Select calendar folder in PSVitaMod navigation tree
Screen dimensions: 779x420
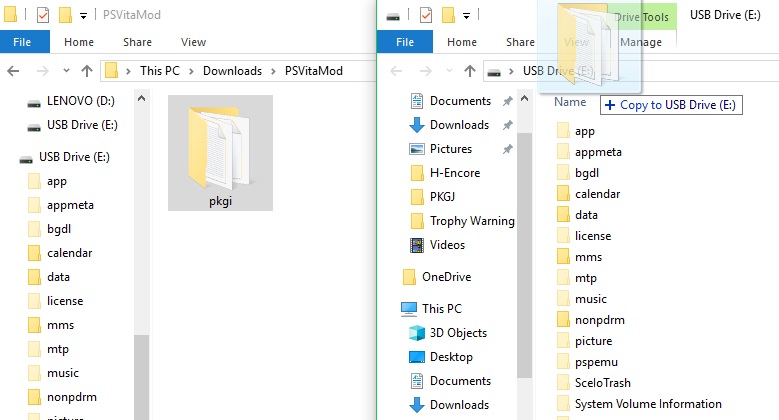(x=60, y=252)
